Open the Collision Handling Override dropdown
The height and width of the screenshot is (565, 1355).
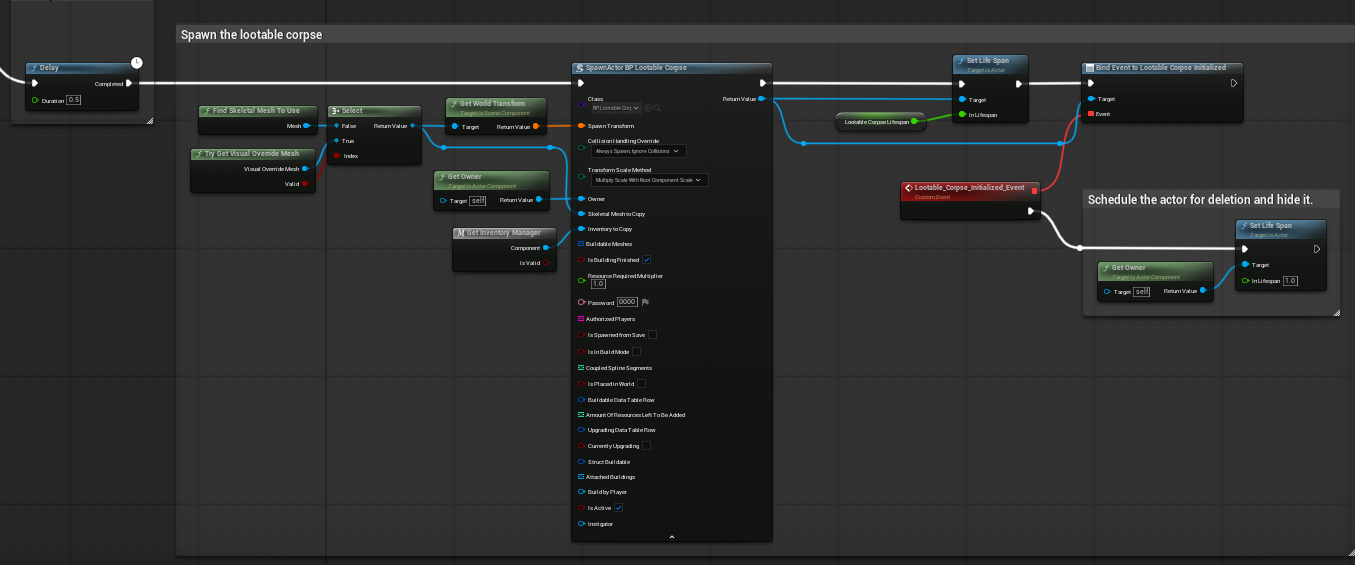click(x=637, y=151)
